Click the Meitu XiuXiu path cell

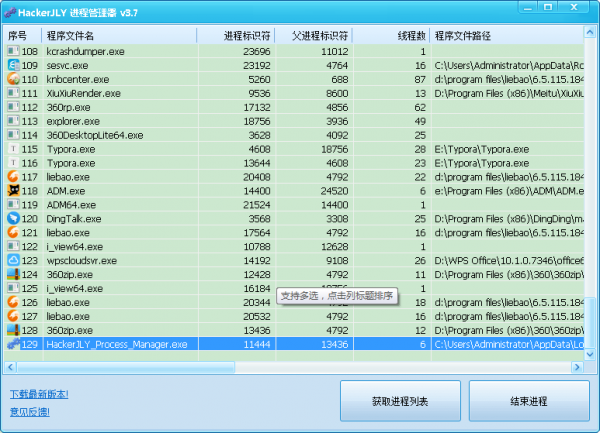509,93
